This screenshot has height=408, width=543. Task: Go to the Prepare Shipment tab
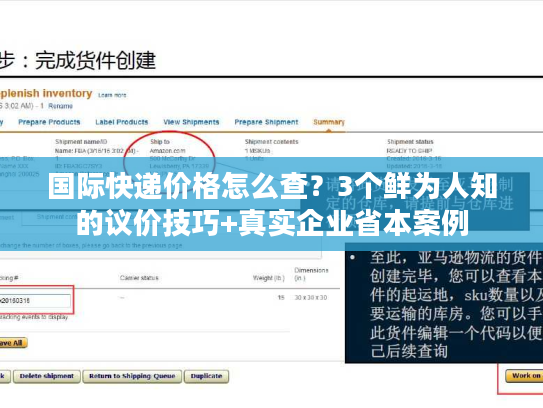point(266,122)
